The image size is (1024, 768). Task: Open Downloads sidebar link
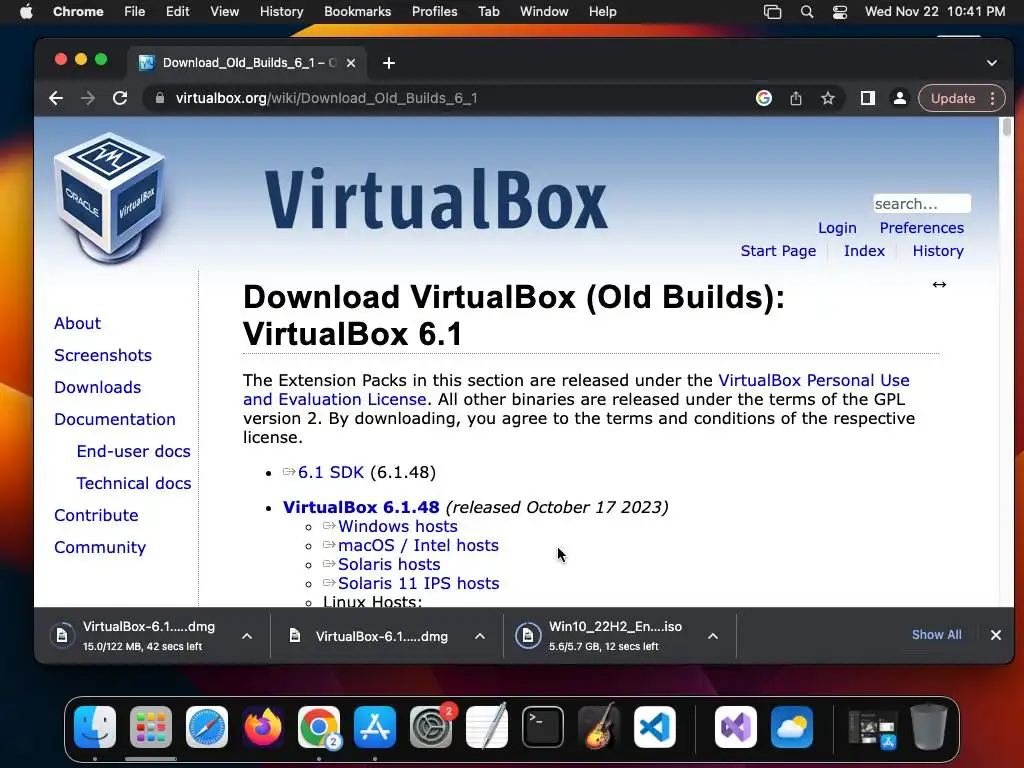click(x=97, y=387)
